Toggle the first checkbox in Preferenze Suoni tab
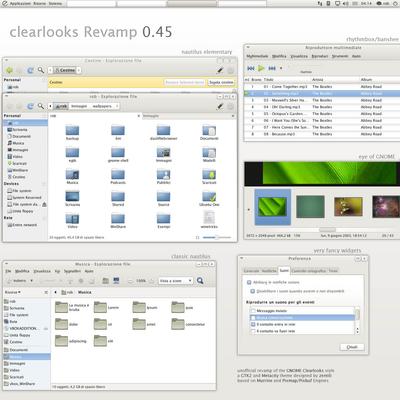Image resolution: width=400 pixels, height=400 pixels. [249, 282]
